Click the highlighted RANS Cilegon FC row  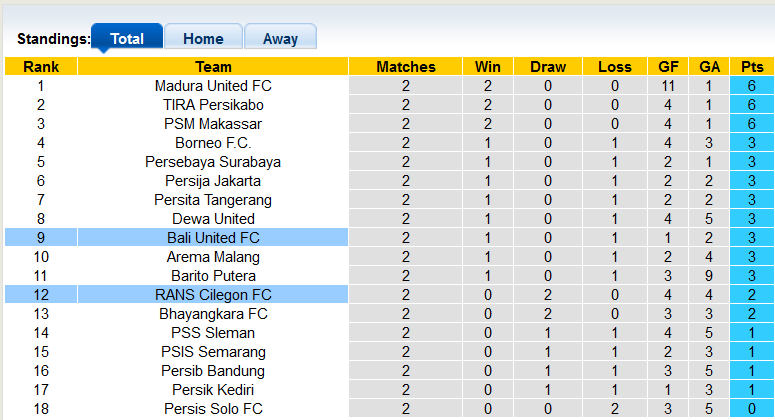tap(213, 295)
